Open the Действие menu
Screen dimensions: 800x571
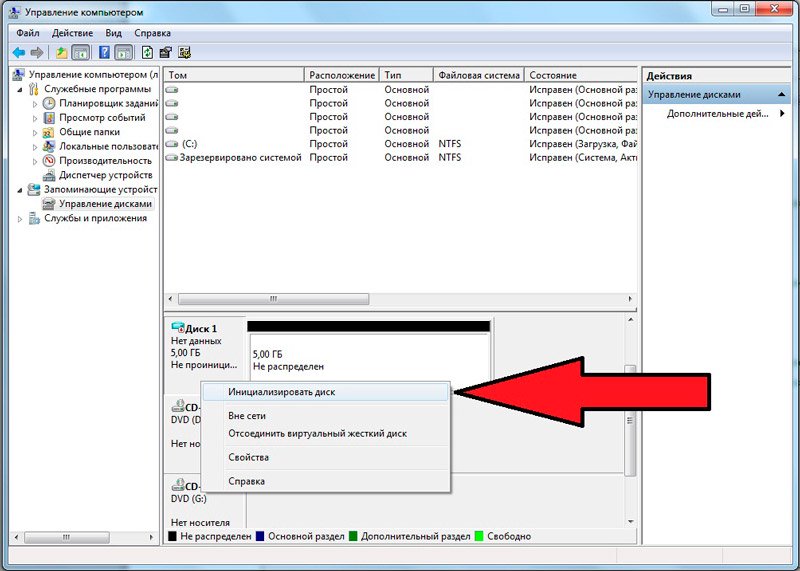[72, 33]
